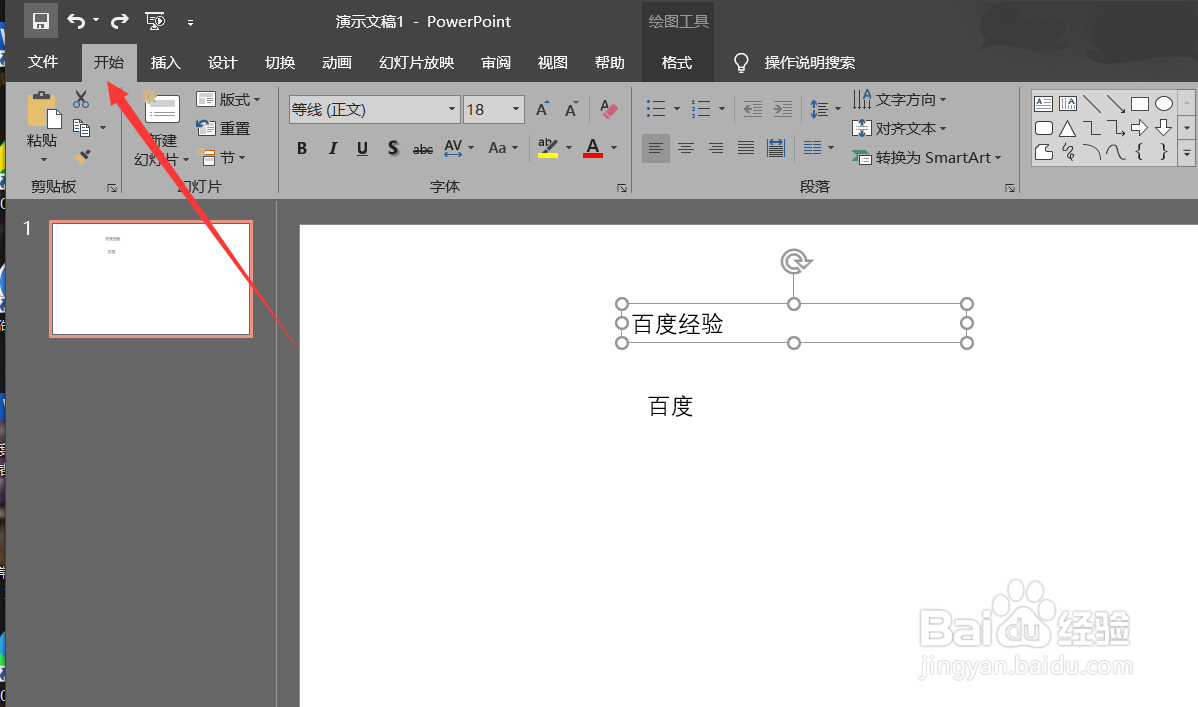Screen dimensions: 1198x707
Task: Start slideshow from beginning icon
Action: coord(155,21)
